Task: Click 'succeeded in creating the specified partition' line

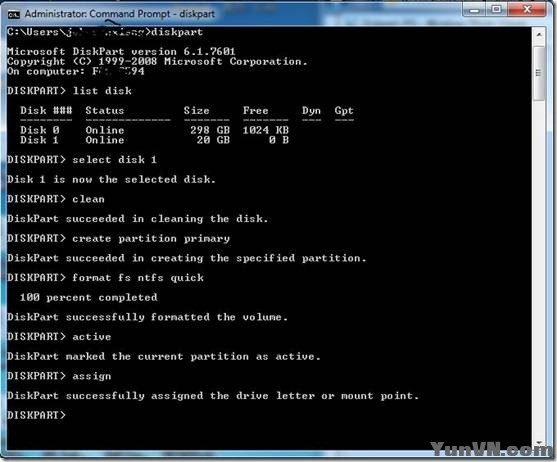Action: tap(186, 258)
